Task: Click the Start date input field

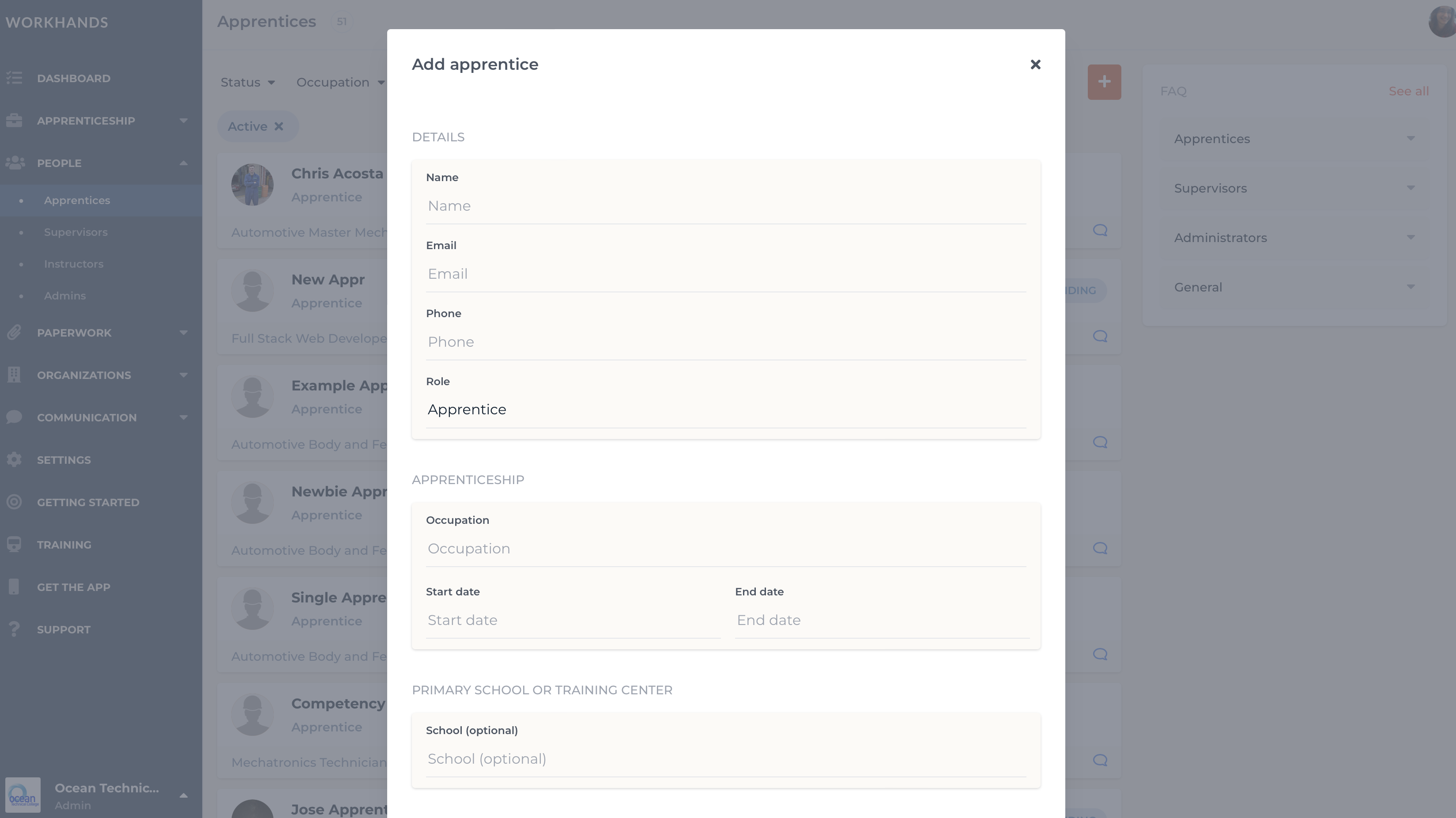Action: tap(573, 620)
